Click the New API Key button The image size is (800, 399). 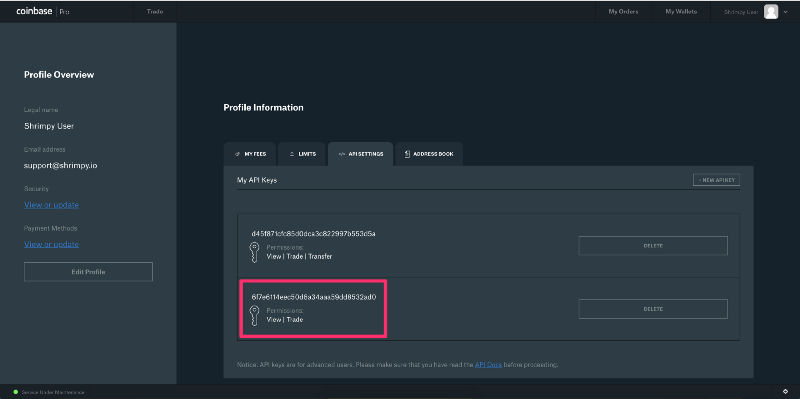pos(716,180)
